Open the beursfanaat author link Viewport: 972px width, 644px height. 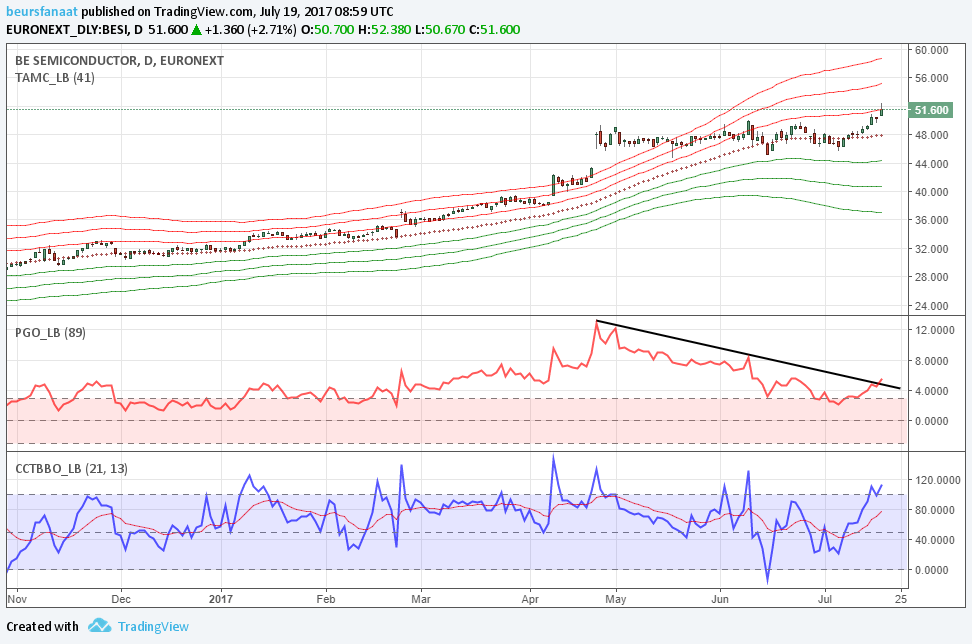pos(42,11)
